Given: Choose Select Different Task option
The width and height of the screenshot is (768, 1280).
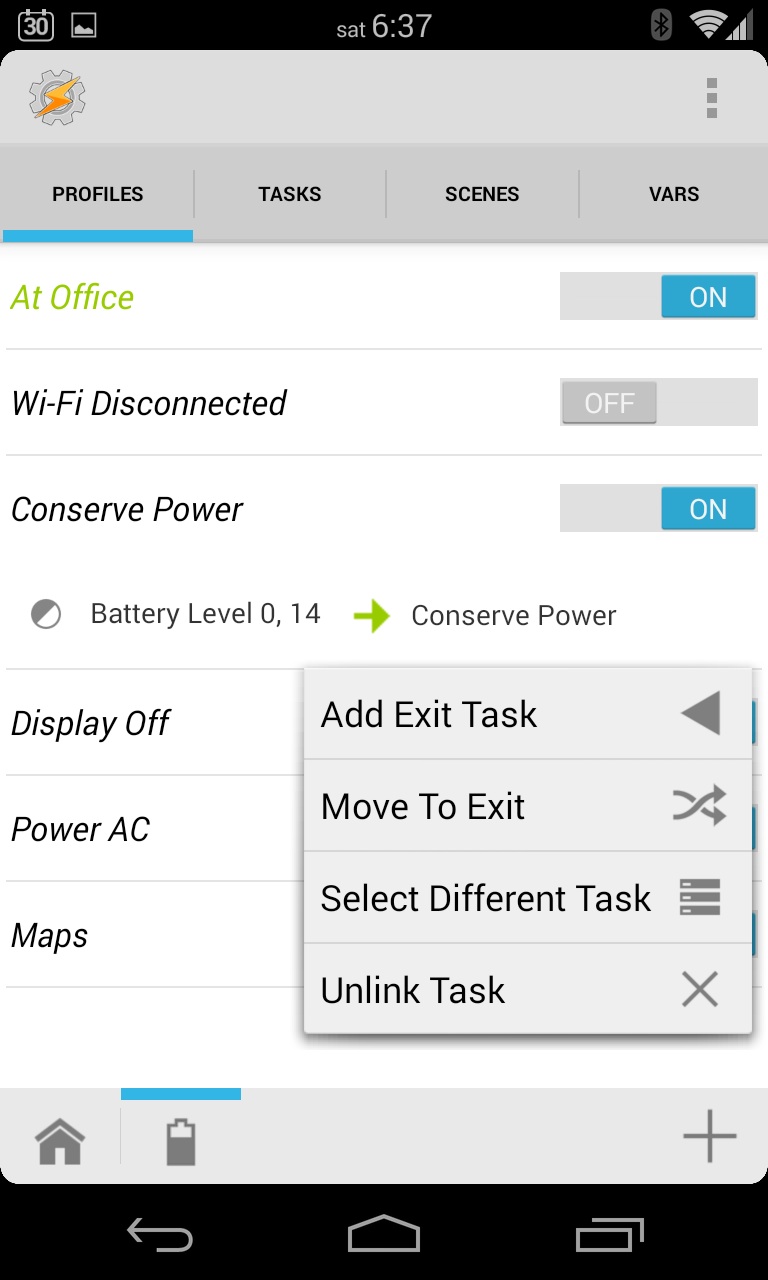Looking at the screenshot, I should click(x=528, y=898).
